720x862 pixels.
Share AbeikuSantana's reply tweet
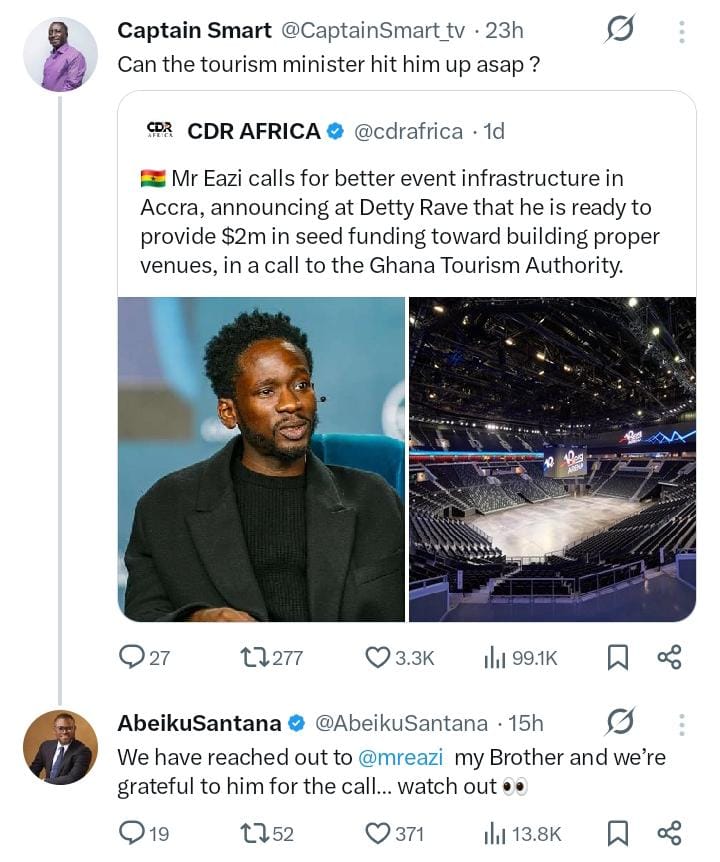pos(669,833)
